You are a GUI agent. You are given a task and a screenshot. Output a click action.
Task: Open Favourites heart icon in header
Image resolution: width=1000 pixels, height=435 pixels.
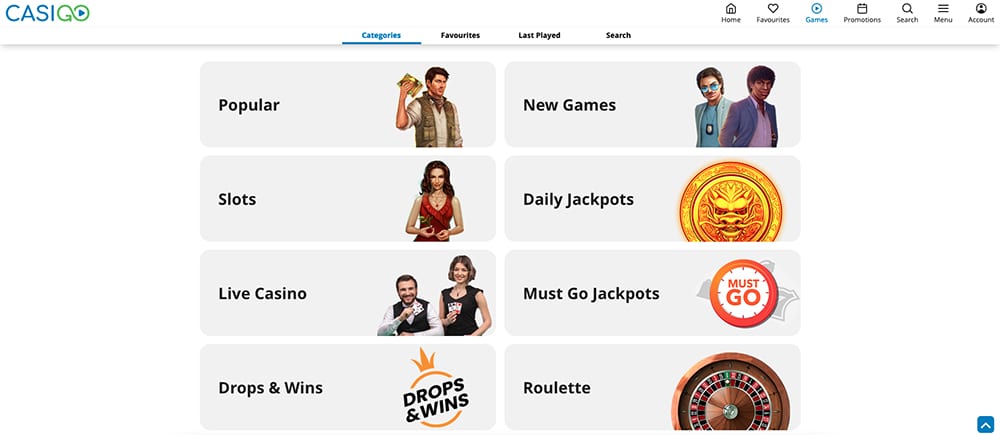[x=773, y=8]
